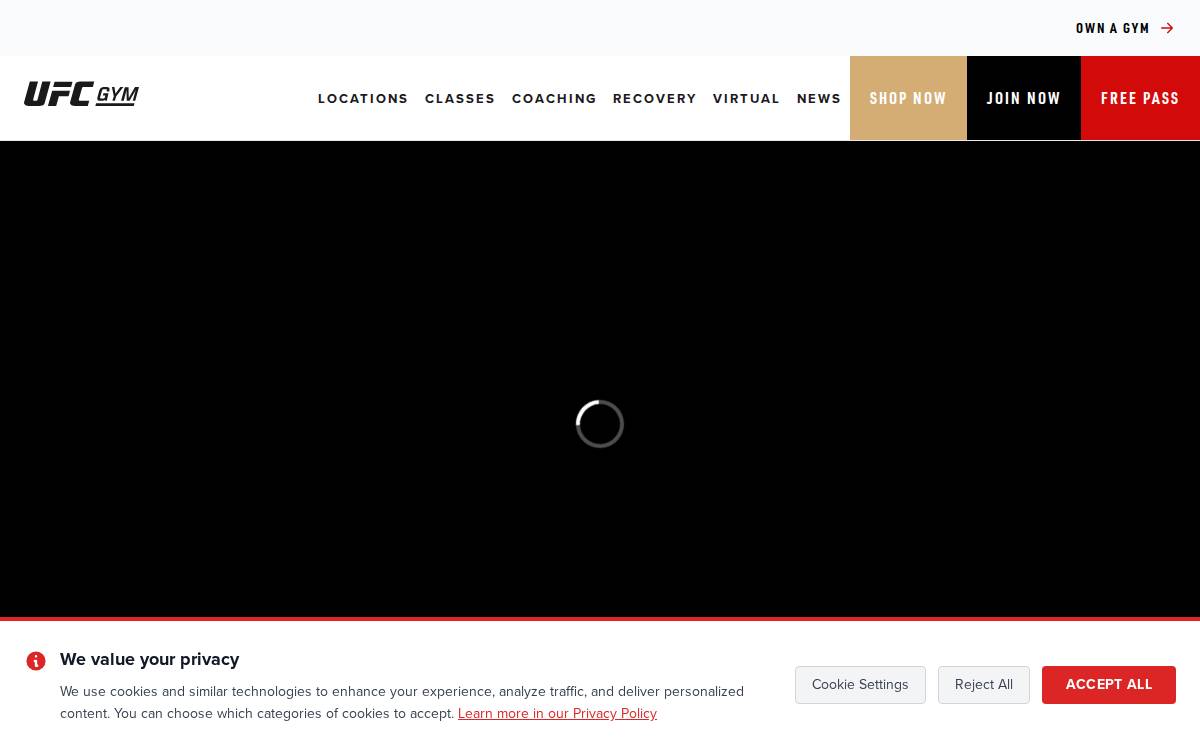The height and width of the screenshot is (750, 1200).
Task: Click the 'We value your privacy' heading
Action: (x=150, y=659)
